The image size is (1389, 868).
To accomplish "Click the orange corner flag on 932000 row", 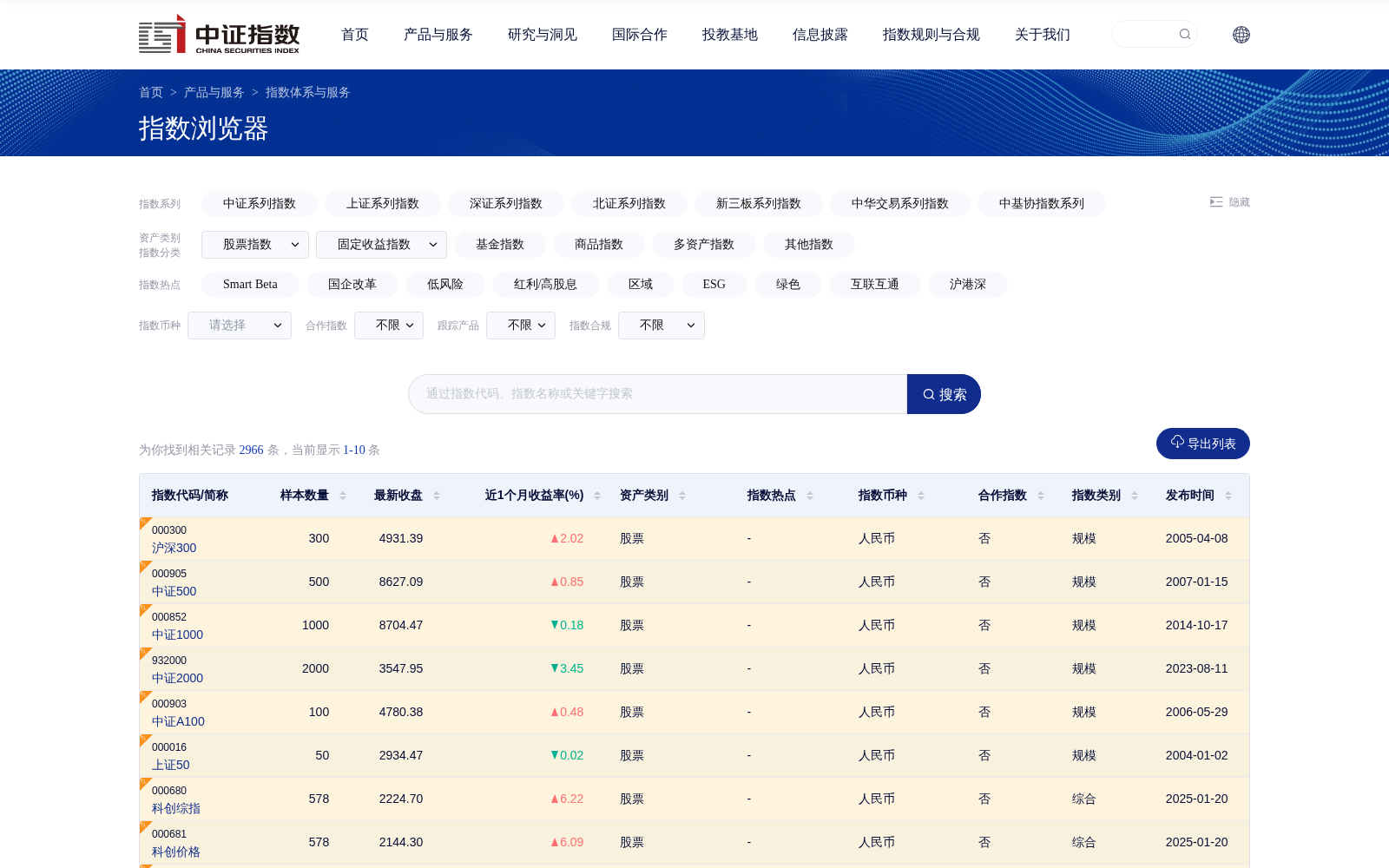I will [x=145, y=653].
